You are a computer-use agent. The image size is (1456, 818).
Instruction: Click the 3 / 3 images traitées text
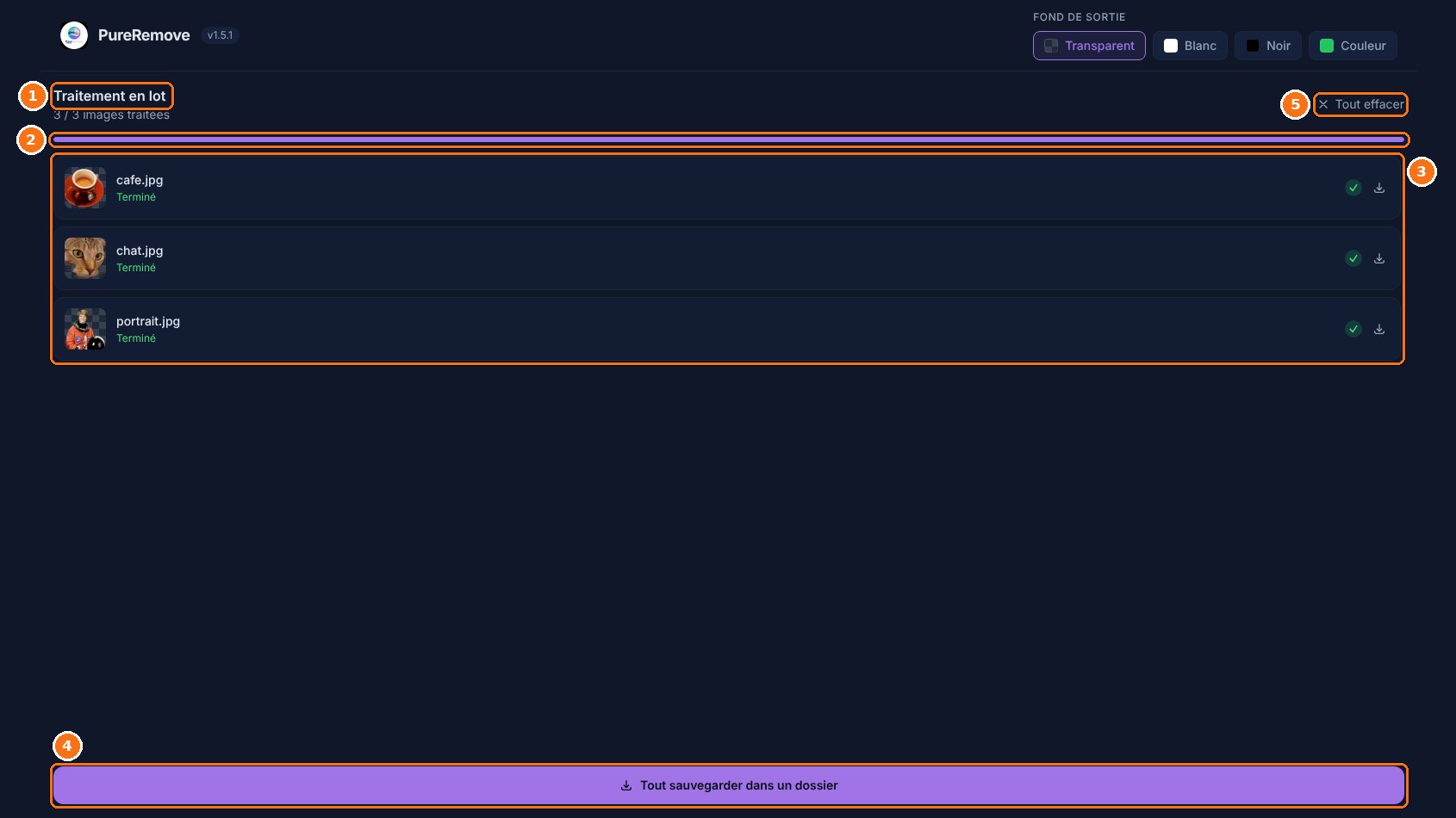tap(112, 115)
